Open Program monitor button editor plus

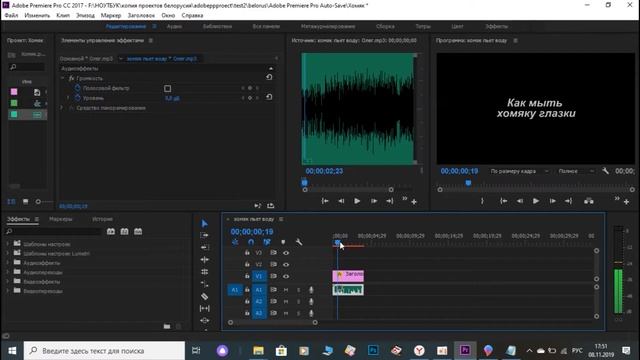click(x=626, y=202)
